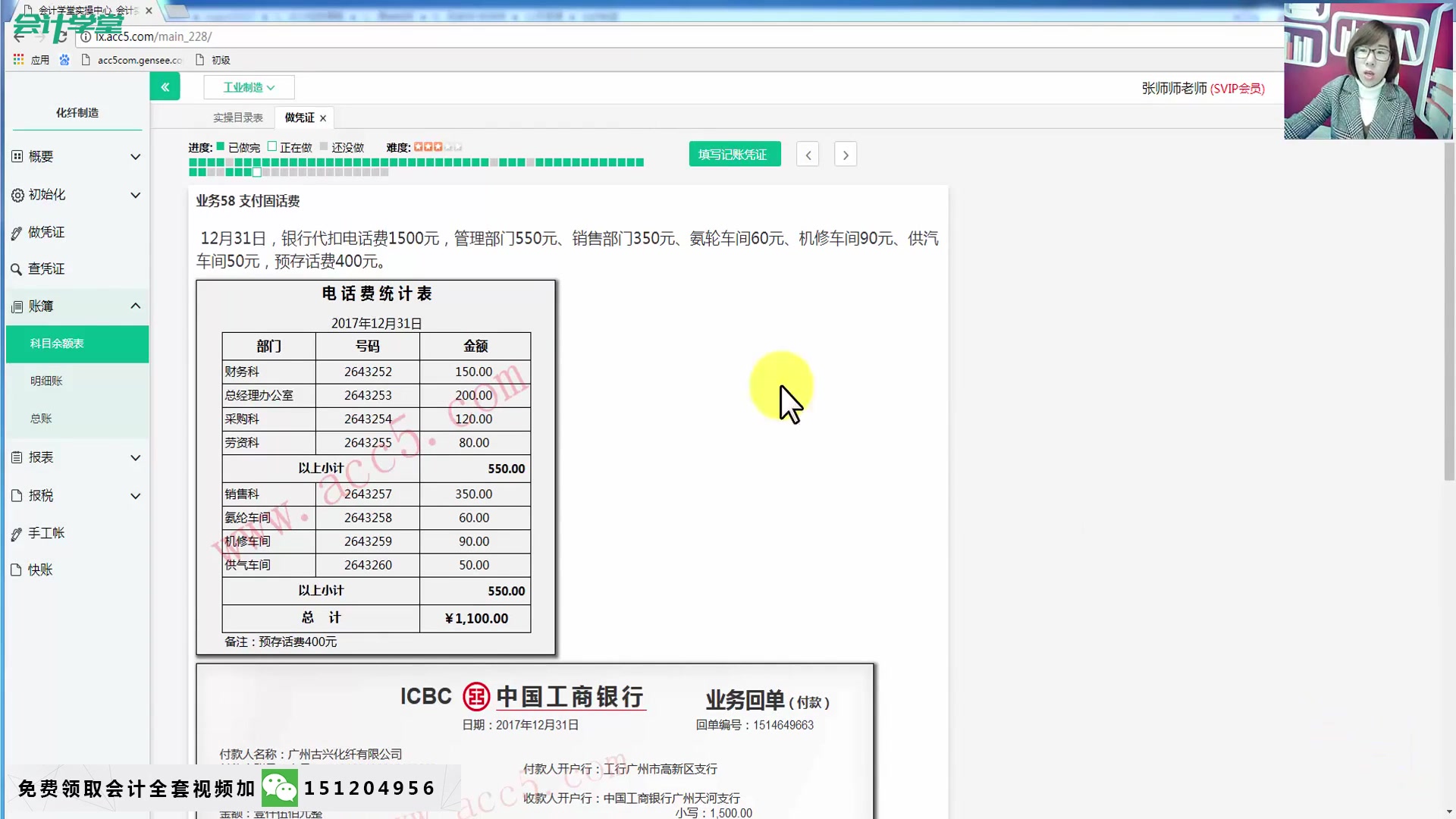Collapse the 账簿 section chevron
This screenshot has width=1456, height=819.
(x=135, y=306)
